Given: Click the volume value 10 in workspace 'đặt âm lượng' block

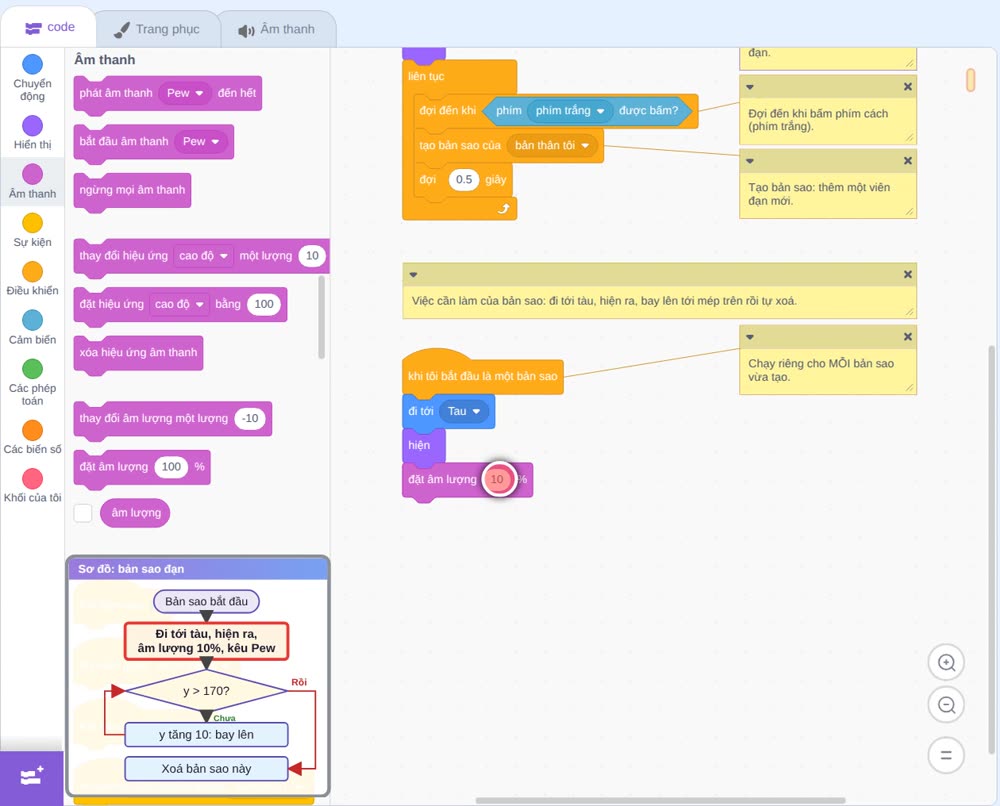Looking at the screenshot, I should 497,480.
